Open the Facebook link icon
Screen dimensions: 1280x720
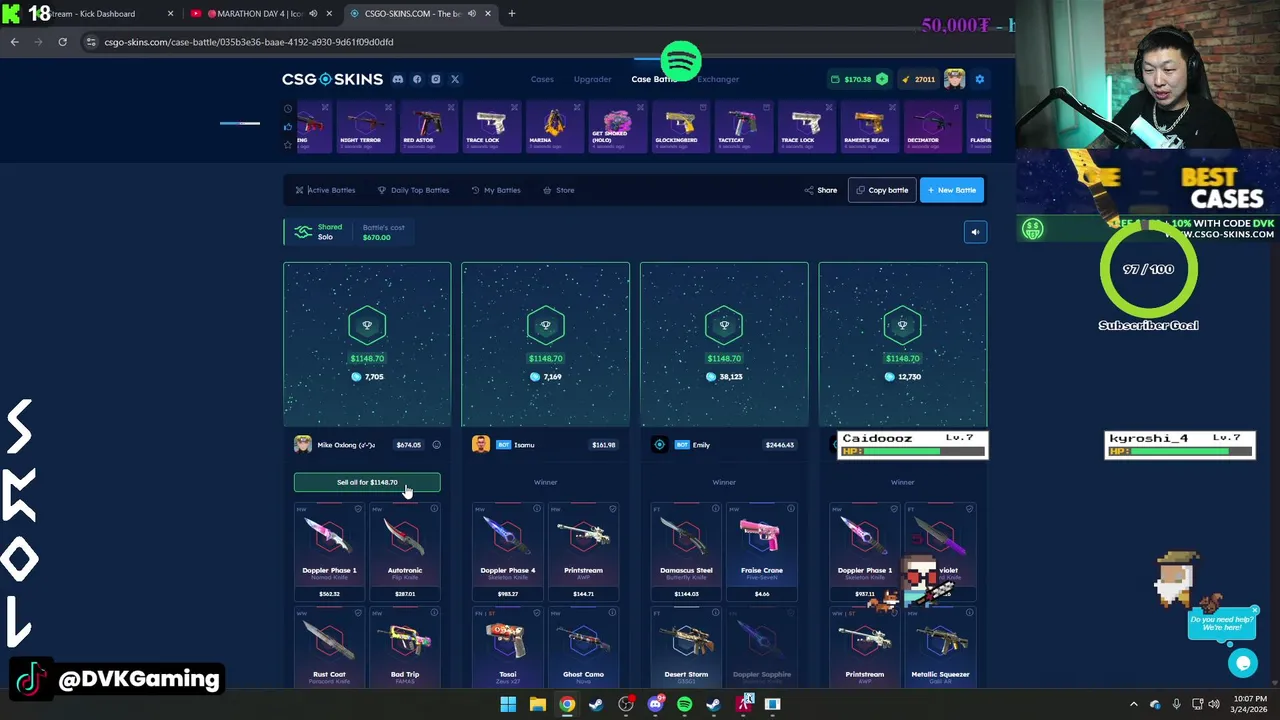(x=417, y=79)
